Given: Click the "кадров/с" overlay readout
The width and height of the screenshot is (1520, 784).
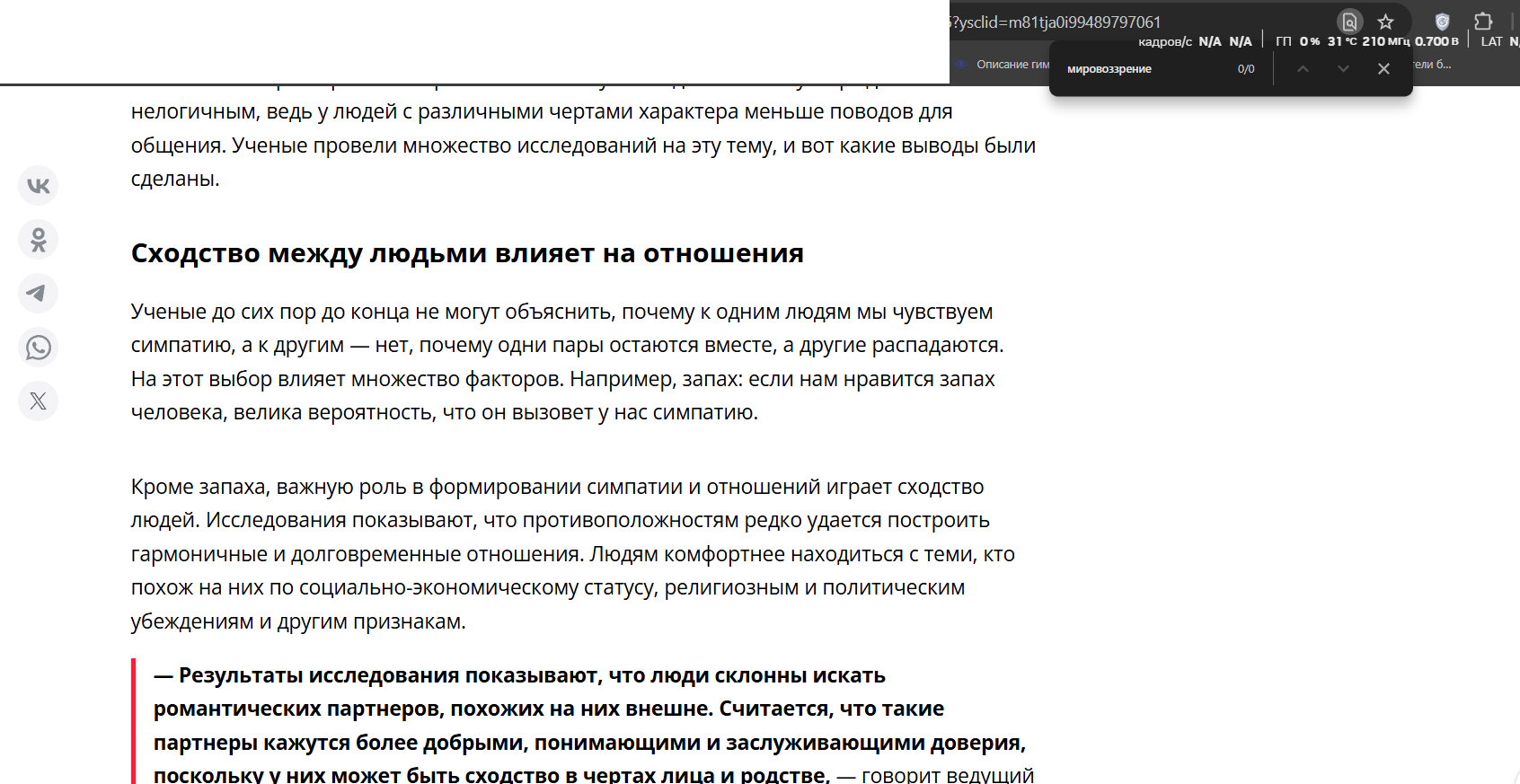Looking at the screenshot, I should [1165, 41].
